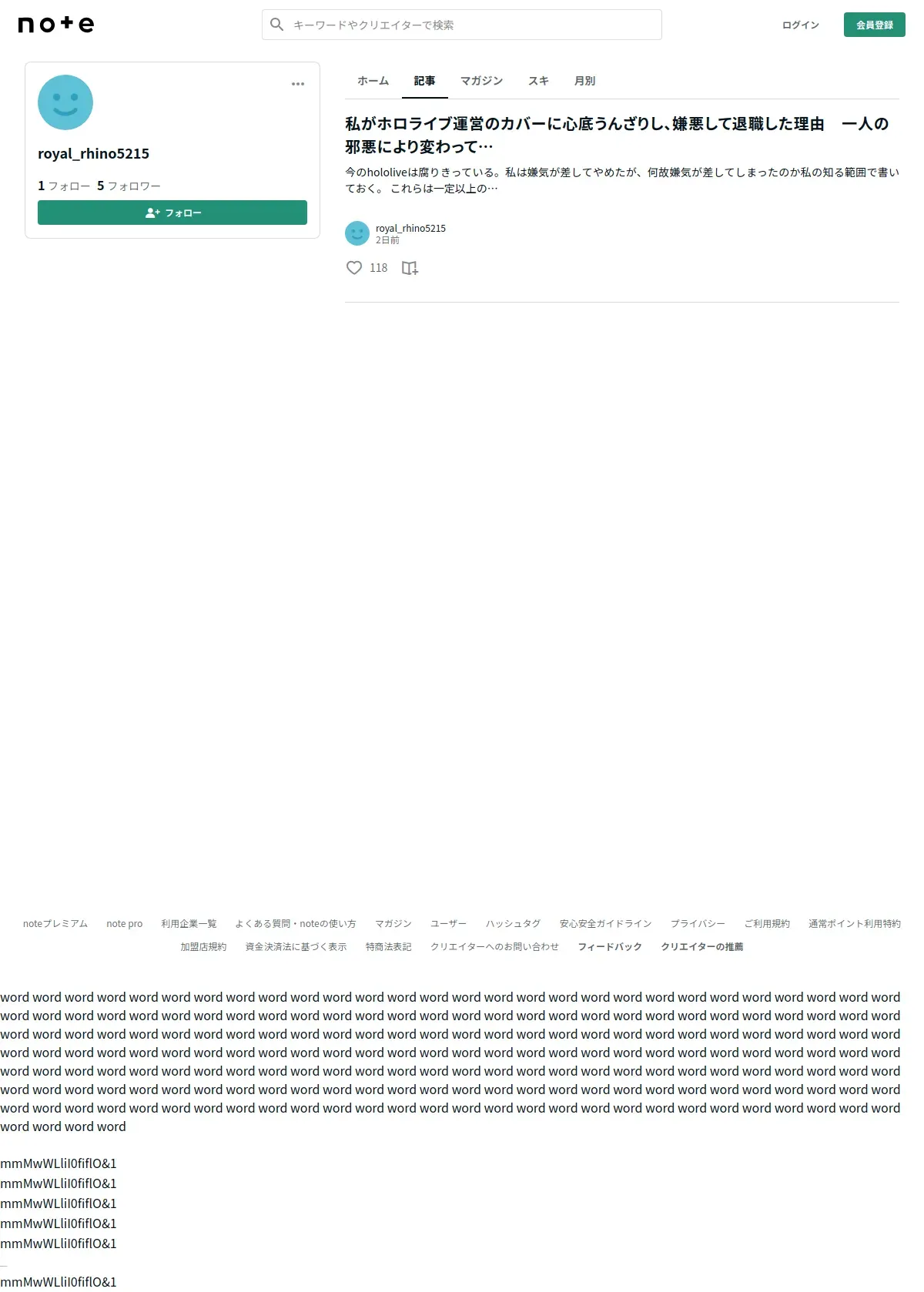
Task: Click the 会員登録 button
Action: coord(875,25)
